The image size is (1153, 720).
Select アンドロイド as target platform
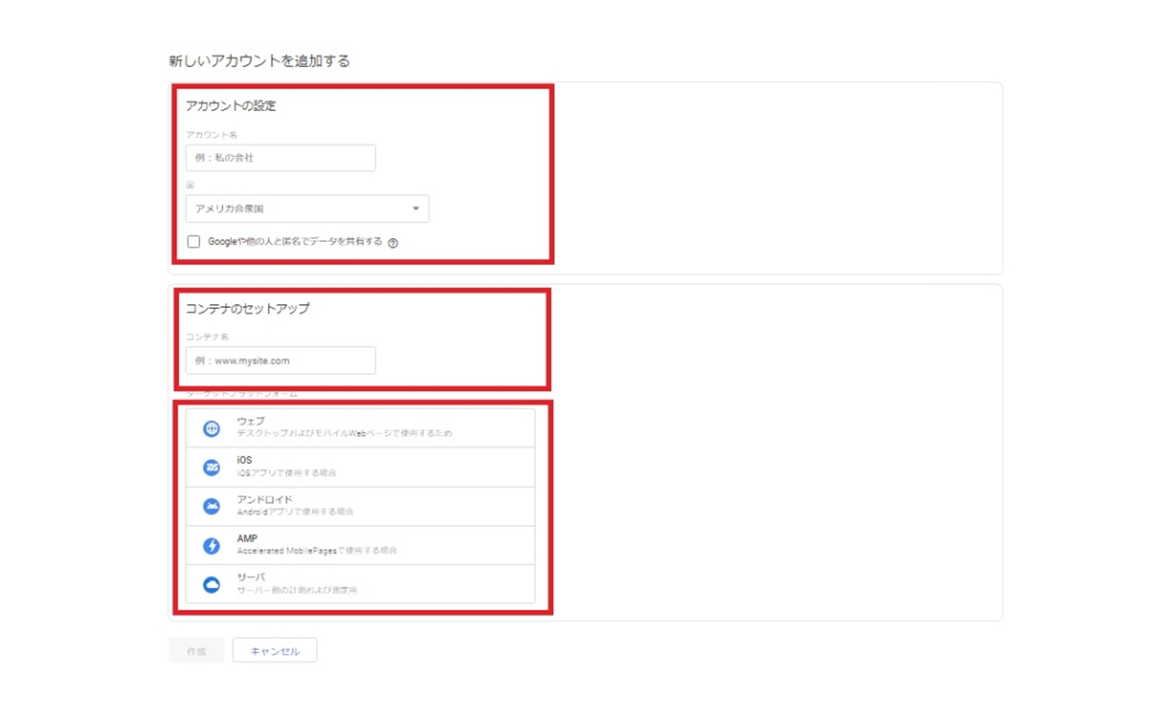360,506
